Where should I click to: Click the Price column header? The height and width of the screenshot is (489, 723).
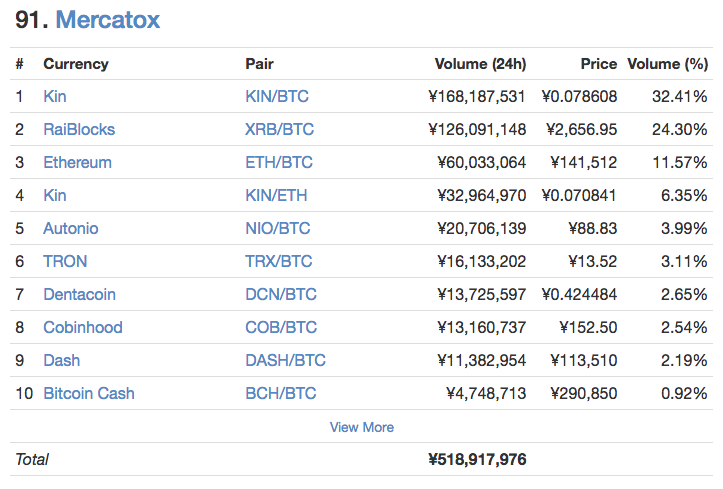click(x=599, y=64)
